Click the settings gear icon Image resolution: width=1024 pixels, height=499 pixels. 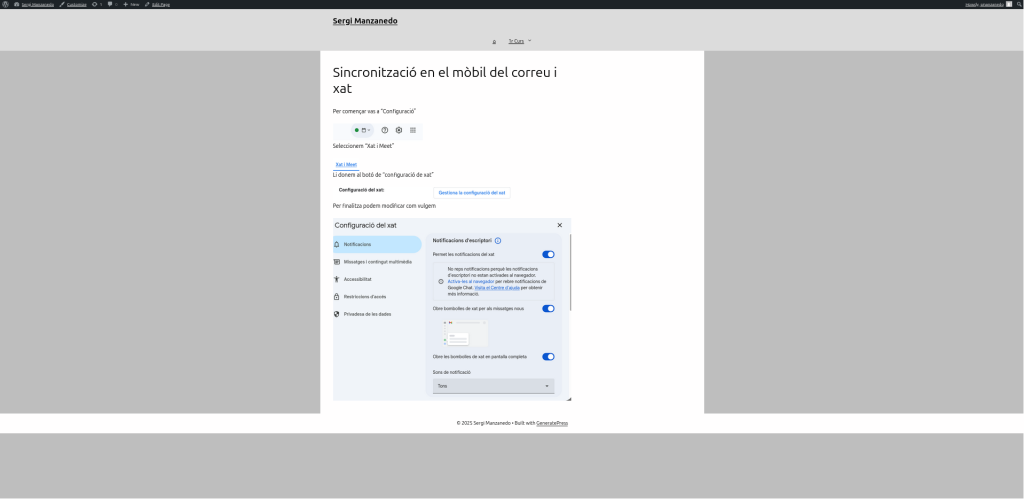click(399, 130)
